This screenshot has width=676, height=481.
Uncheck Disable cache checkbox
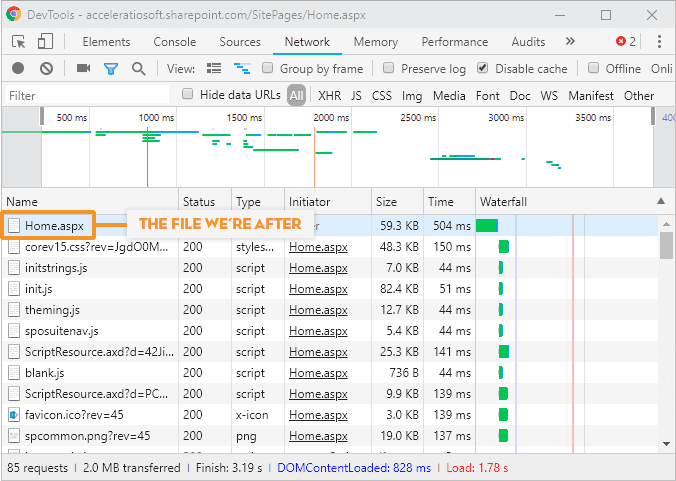[x=482, y=68]
